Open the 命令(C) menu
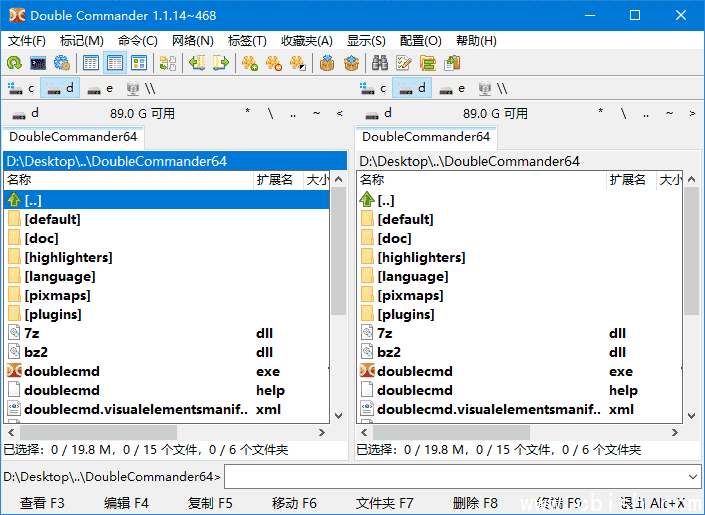The height and width of the screenshot is (515, 705). coord(137,41)
